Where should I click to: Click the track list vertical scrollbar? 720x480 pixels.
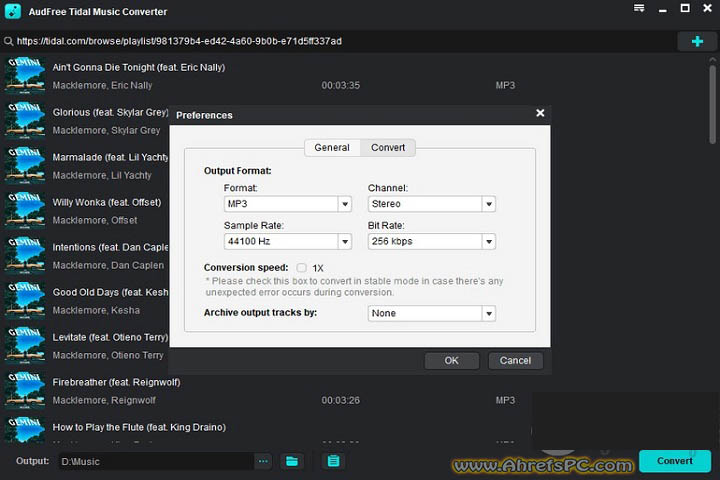tap(712, 105)
